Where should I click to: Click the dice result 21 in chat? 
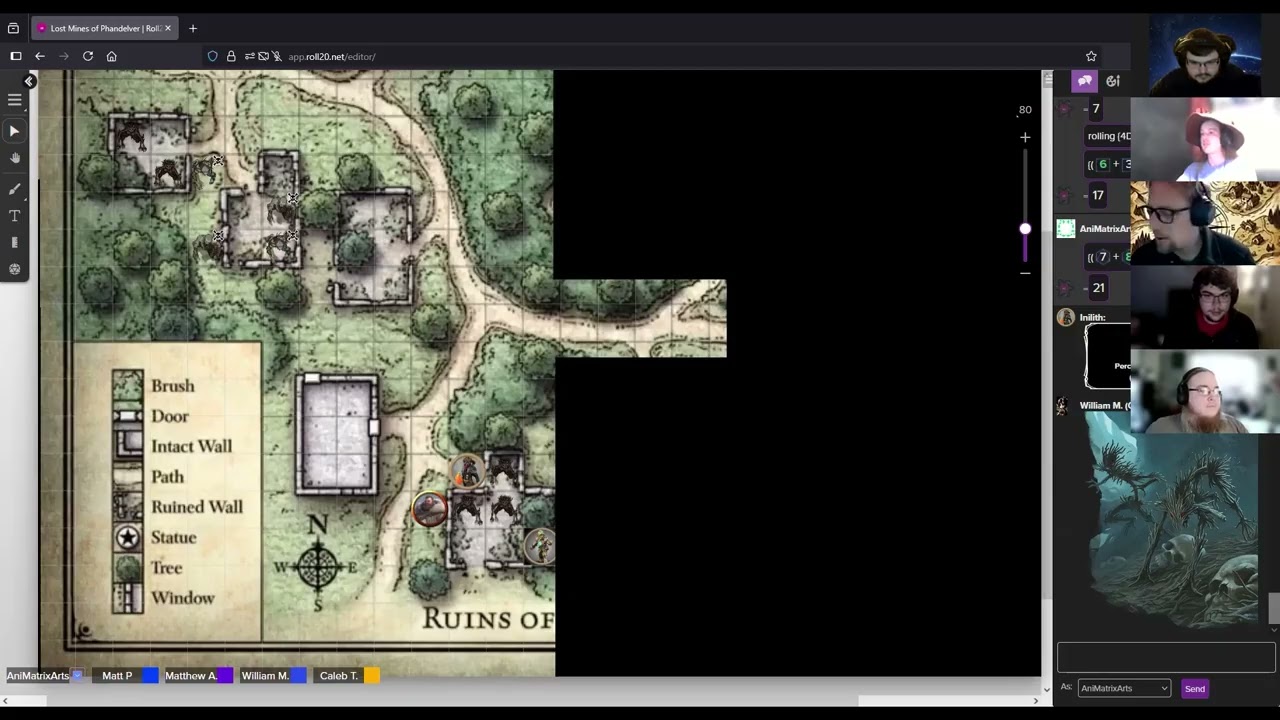1098,288
